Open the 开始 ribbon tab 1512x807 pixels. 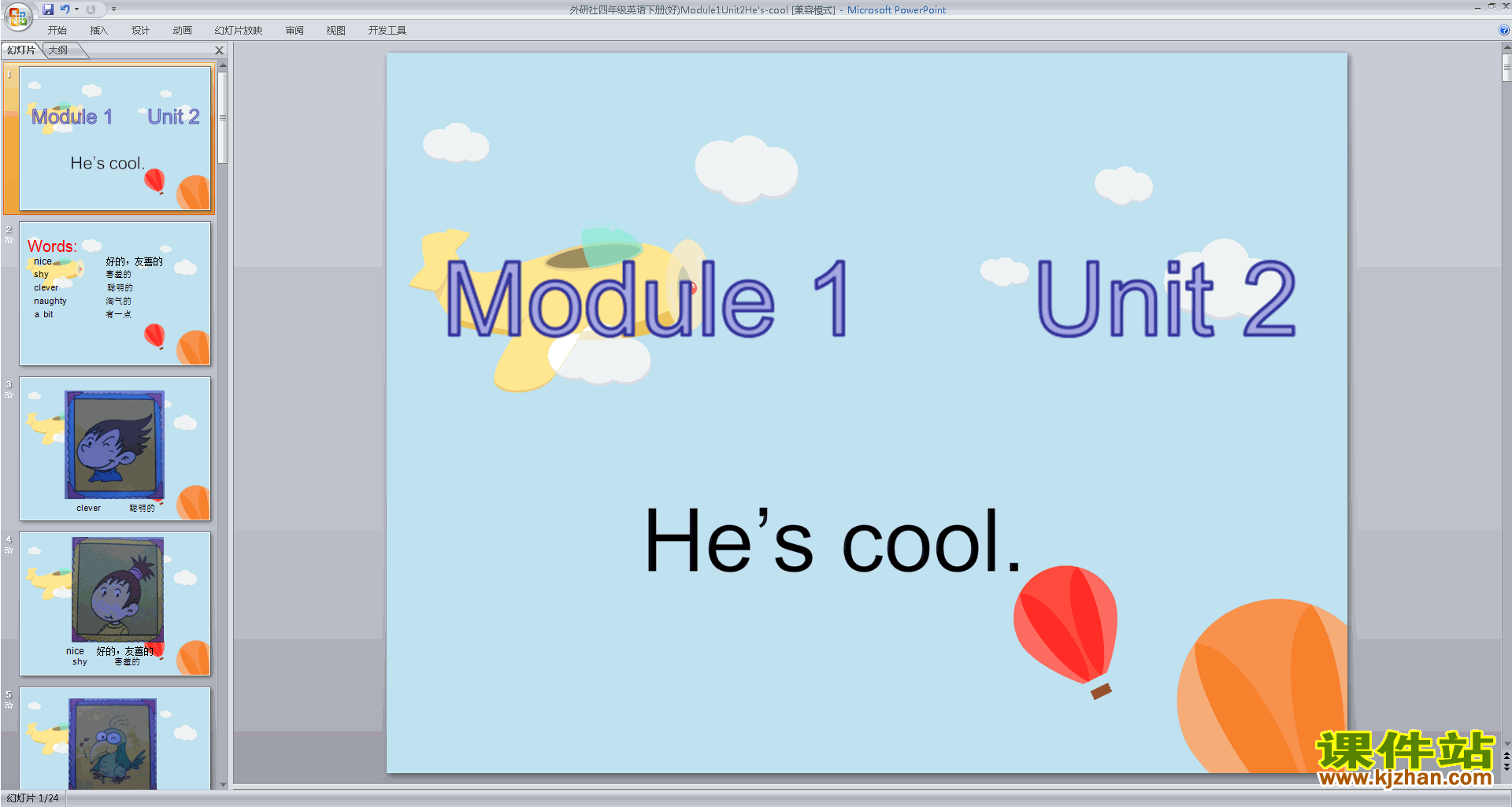tap(57, 31)
